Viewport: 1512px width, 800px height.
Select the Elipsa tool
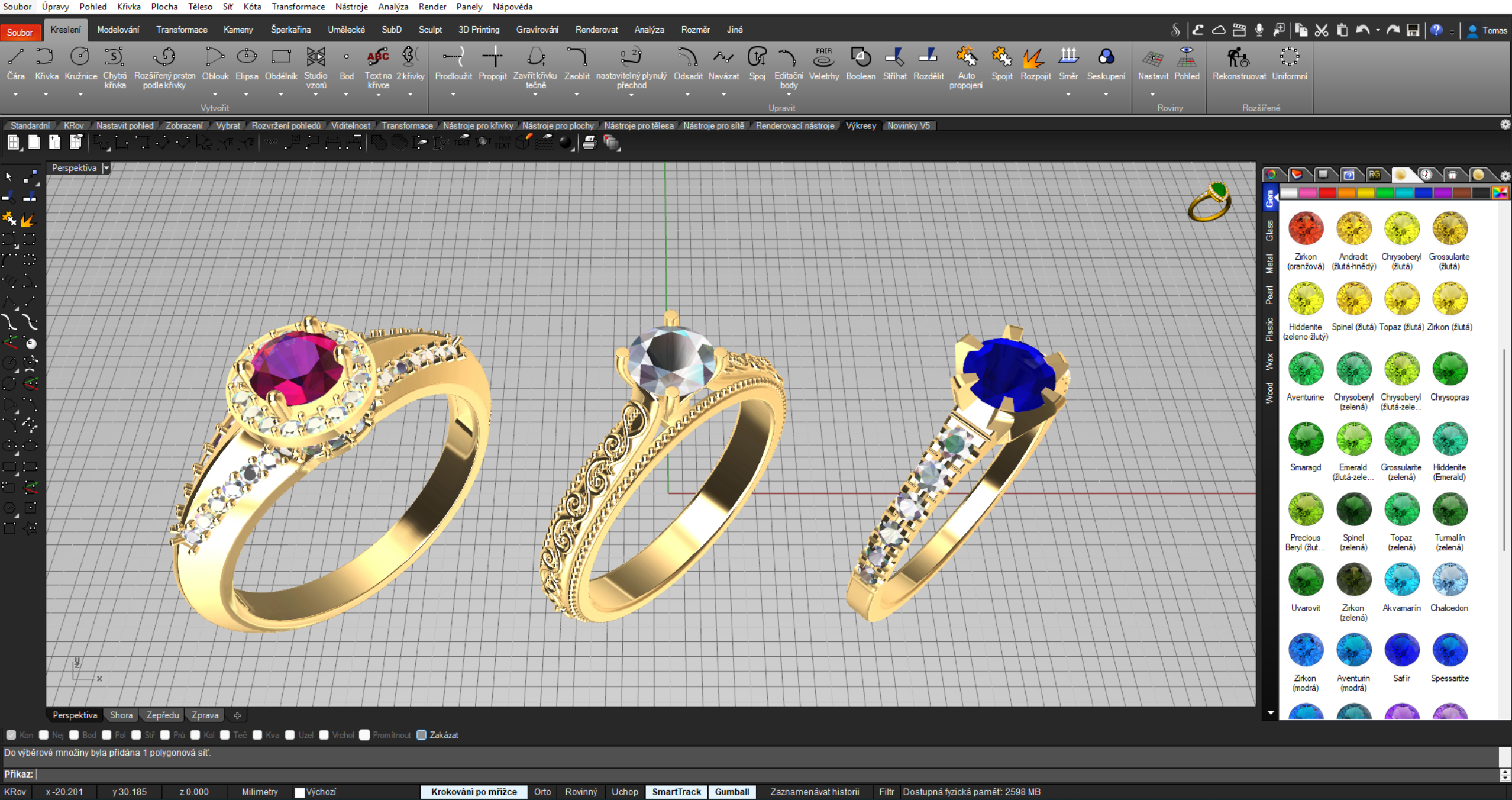click(247, 63)
